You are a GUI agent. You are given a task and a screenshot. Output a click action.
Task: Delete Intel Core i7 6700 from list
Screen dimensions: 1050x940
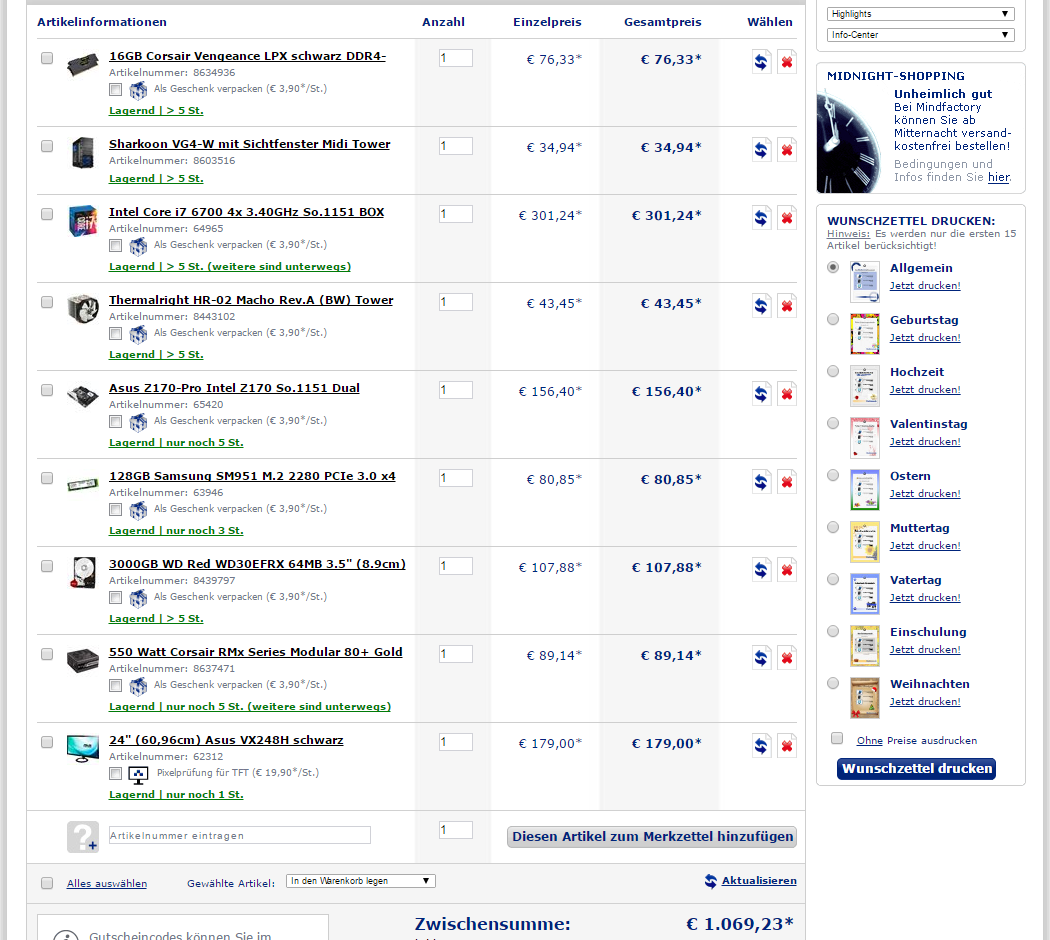[787, 218]
